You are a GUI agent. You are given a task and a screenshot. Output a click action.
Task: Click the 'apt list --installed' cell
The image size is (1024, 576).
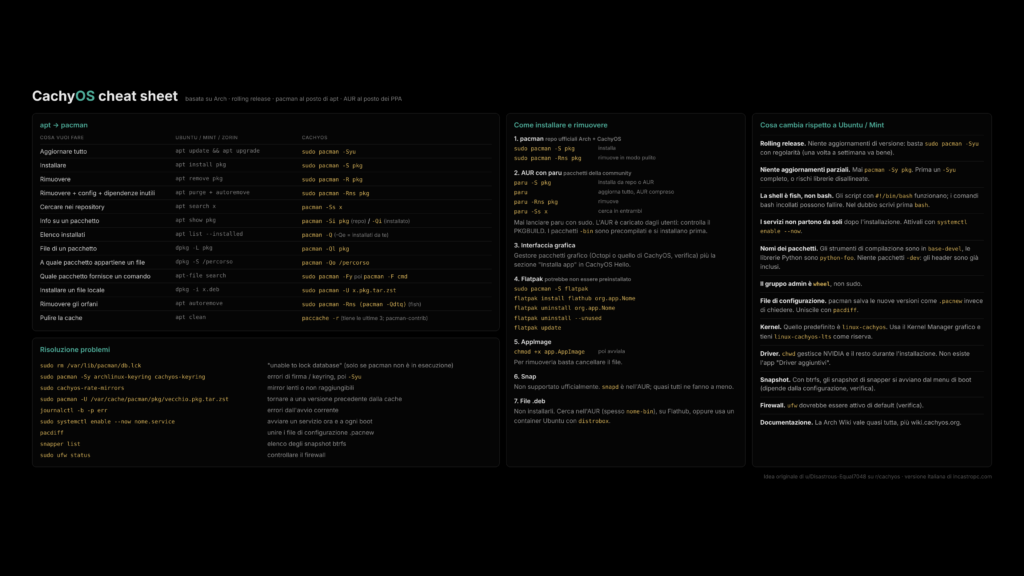(209, 234)
